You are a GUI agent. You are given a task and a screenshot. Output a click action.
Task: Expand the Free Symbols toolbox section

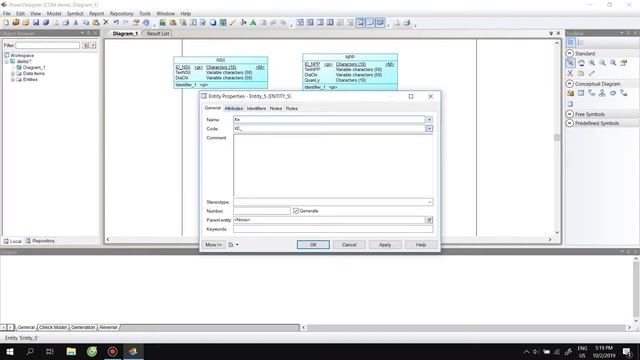[569, 114]
